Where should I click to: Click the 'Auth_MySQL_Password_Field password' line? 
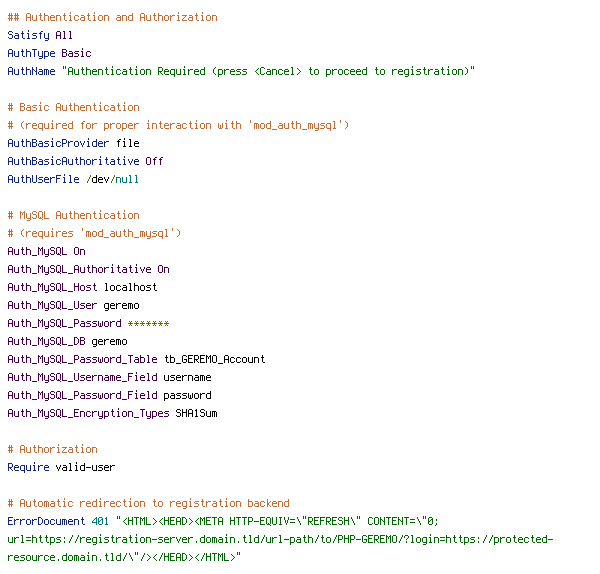[109, 395]
